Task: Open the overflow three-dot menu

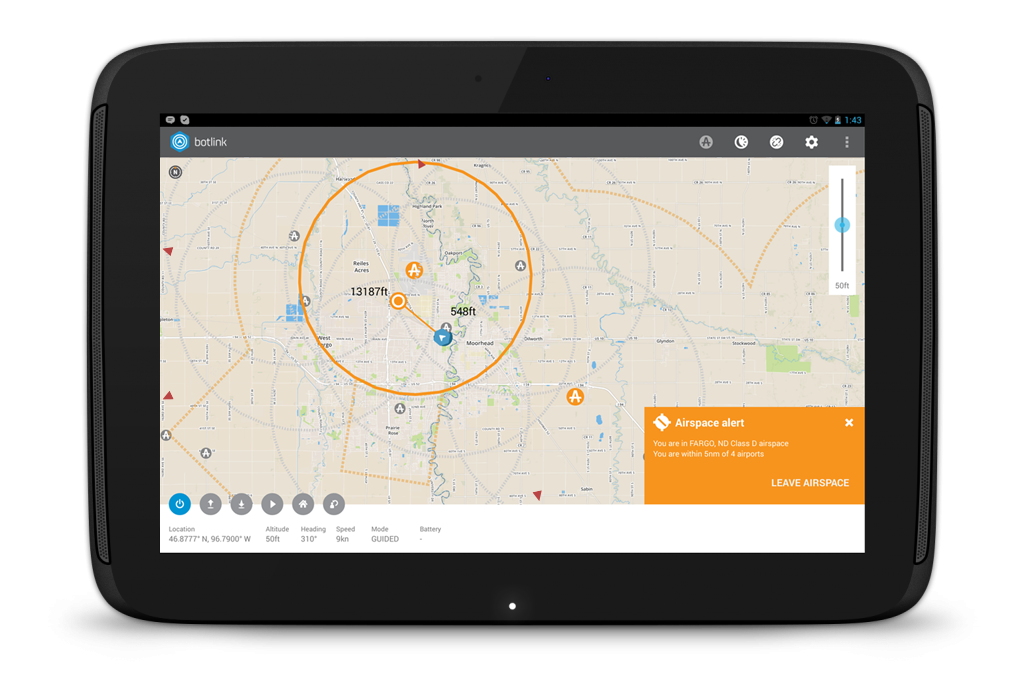Action: 847,142
